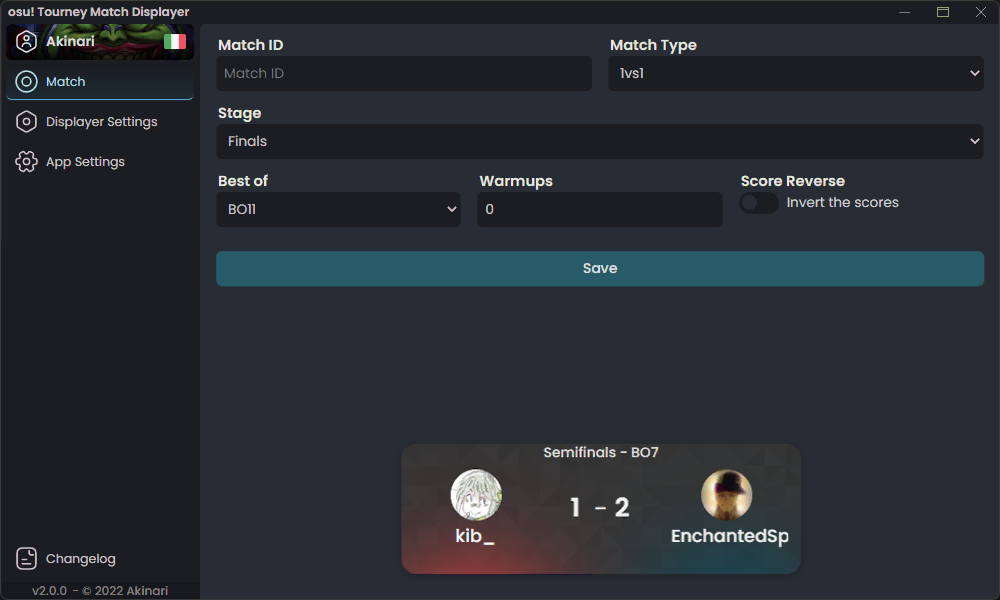Click EnchantedSp player avatar
Screen dimensions: 1000x600
pyautogui.click(x=727, y=495)
